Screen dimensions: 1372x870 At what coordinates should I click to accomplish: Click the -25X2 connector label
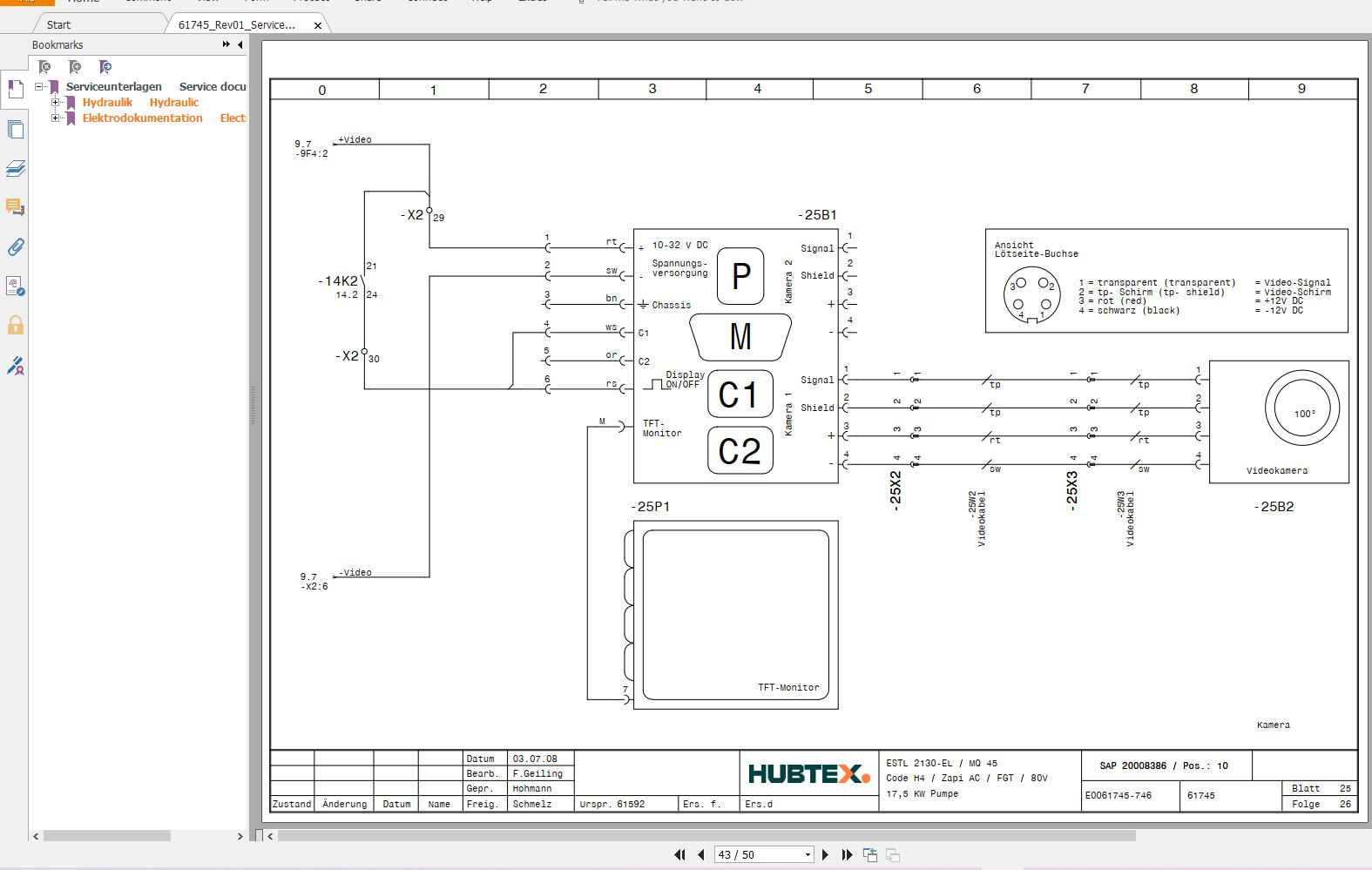click(896, 490)
